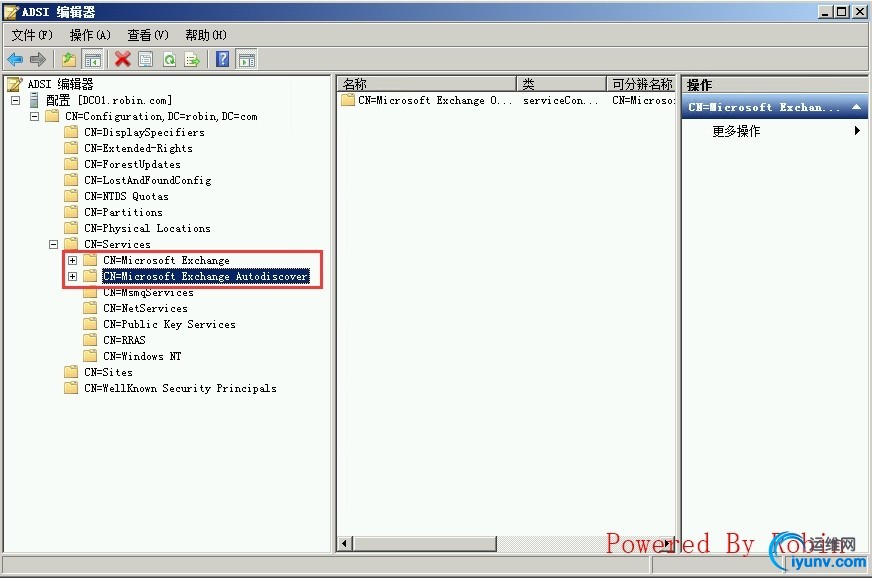This screenshot has height=578, width=872.
Task: Open the 查看(V) menu
Action: click(148, 35)
